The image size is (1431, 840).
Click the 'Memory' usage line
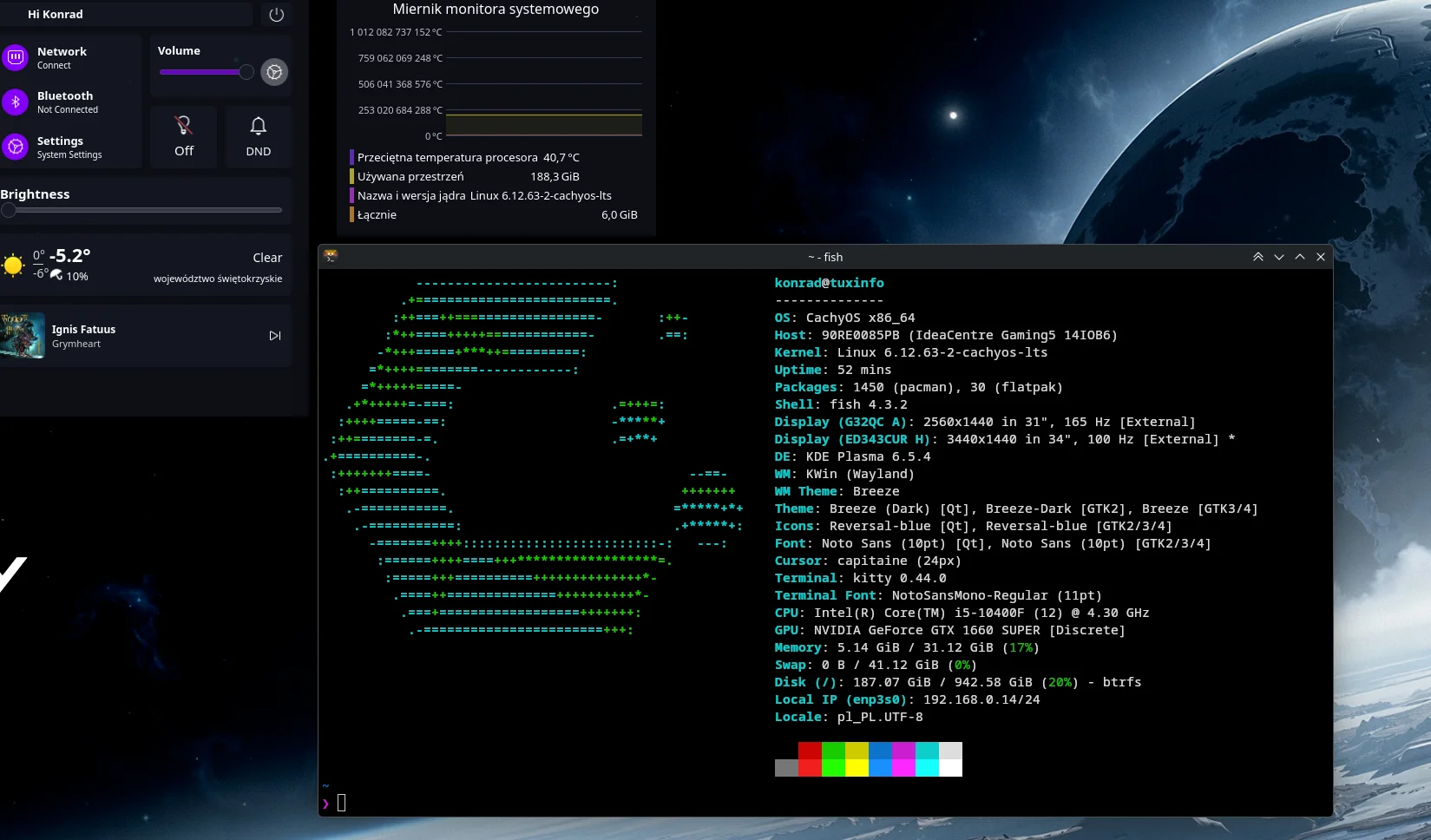(907, 647)
